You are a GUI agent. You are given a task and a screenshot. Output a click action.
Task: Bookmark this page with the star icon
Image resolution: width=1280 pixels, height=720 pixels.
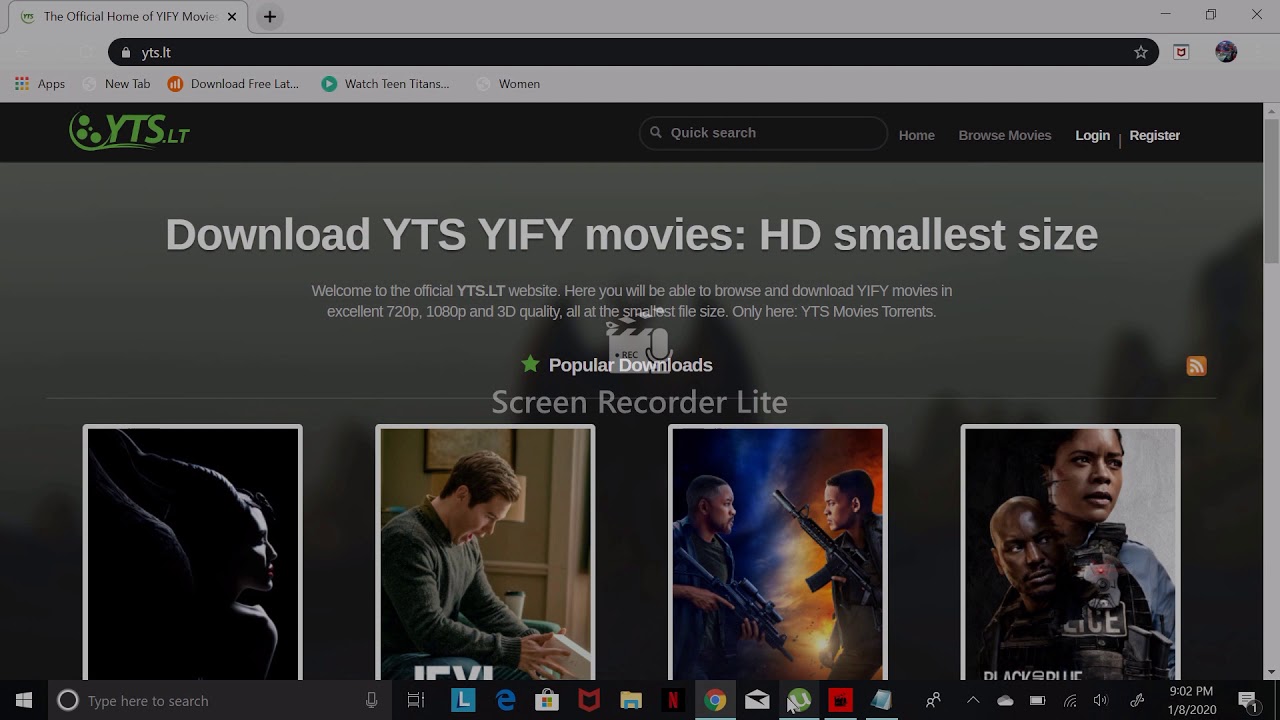1141,52
